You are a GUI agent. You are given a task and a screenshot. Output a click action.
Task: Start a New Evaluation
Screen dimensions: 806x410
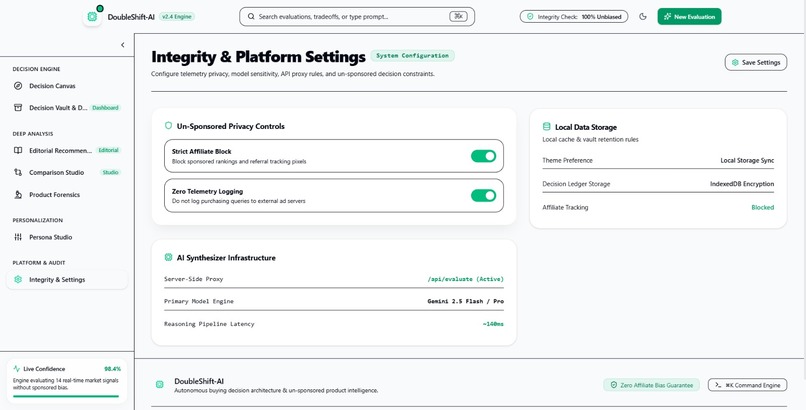(689, 16)
